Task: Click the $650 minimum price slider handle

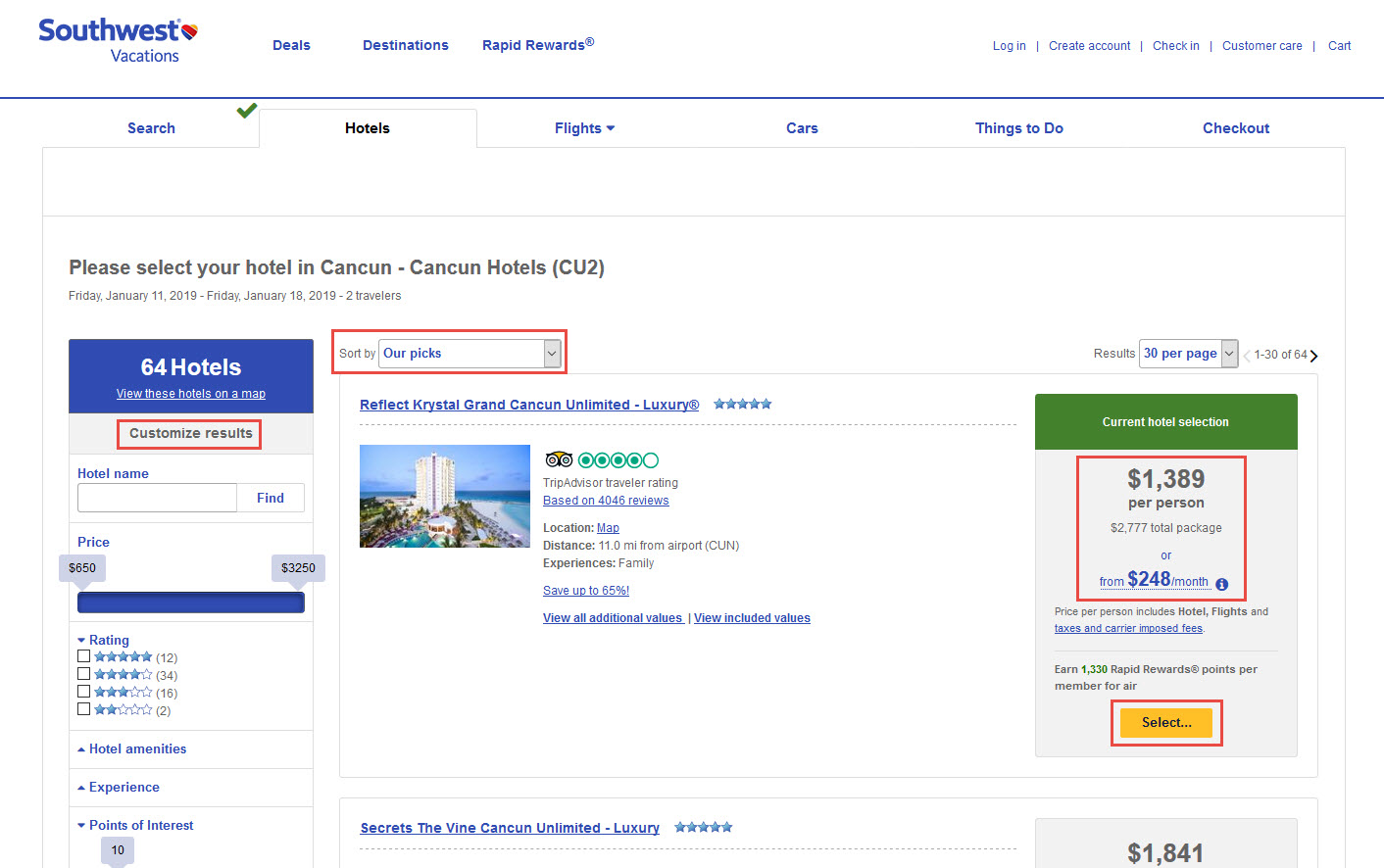Action: coord(82,568)
